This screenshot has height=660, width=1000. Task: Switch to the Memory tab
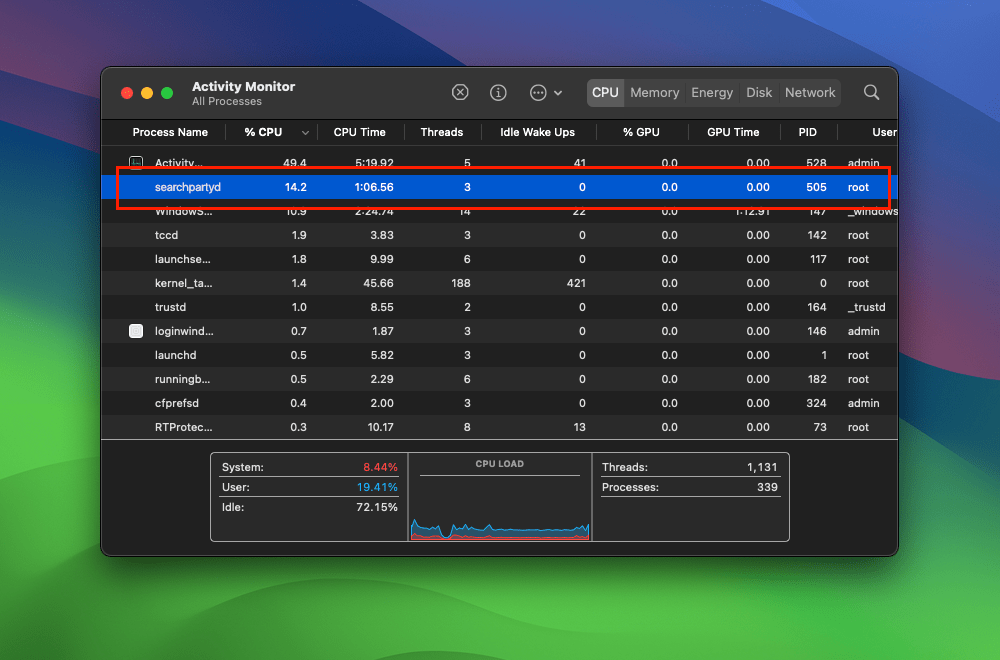(x=655, y=92)
